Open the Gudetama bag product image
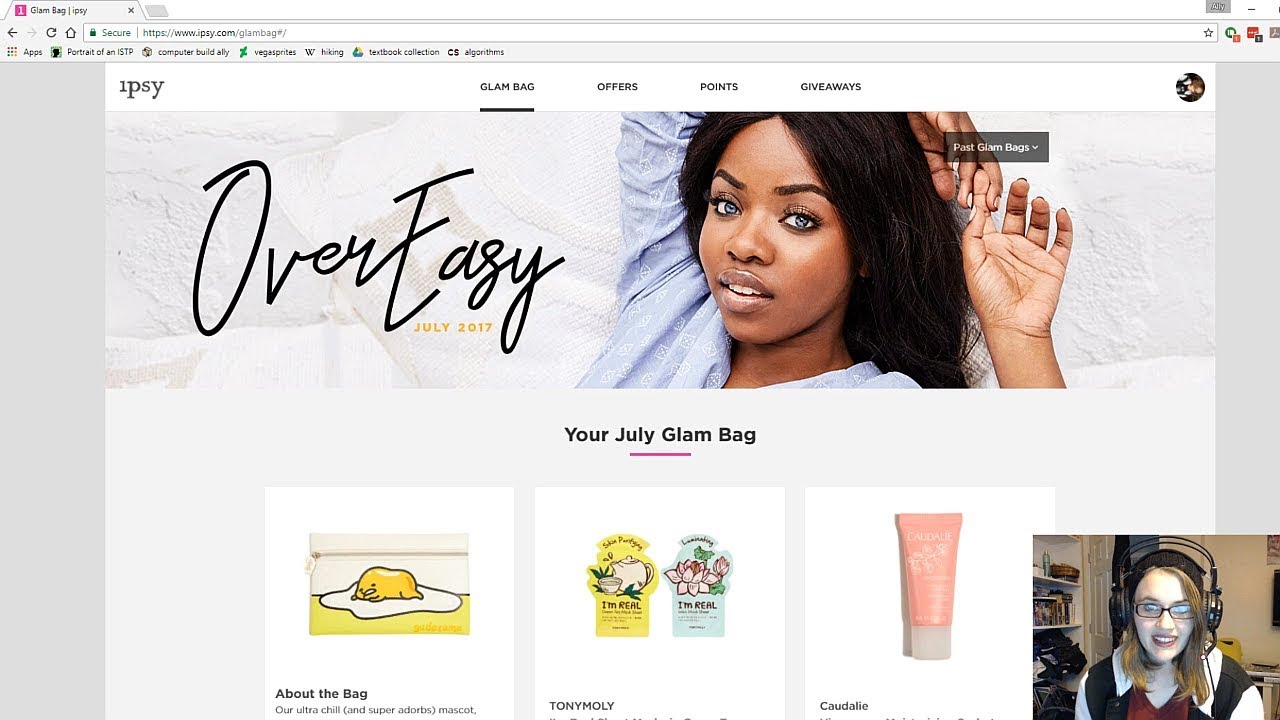 point(389,584)
